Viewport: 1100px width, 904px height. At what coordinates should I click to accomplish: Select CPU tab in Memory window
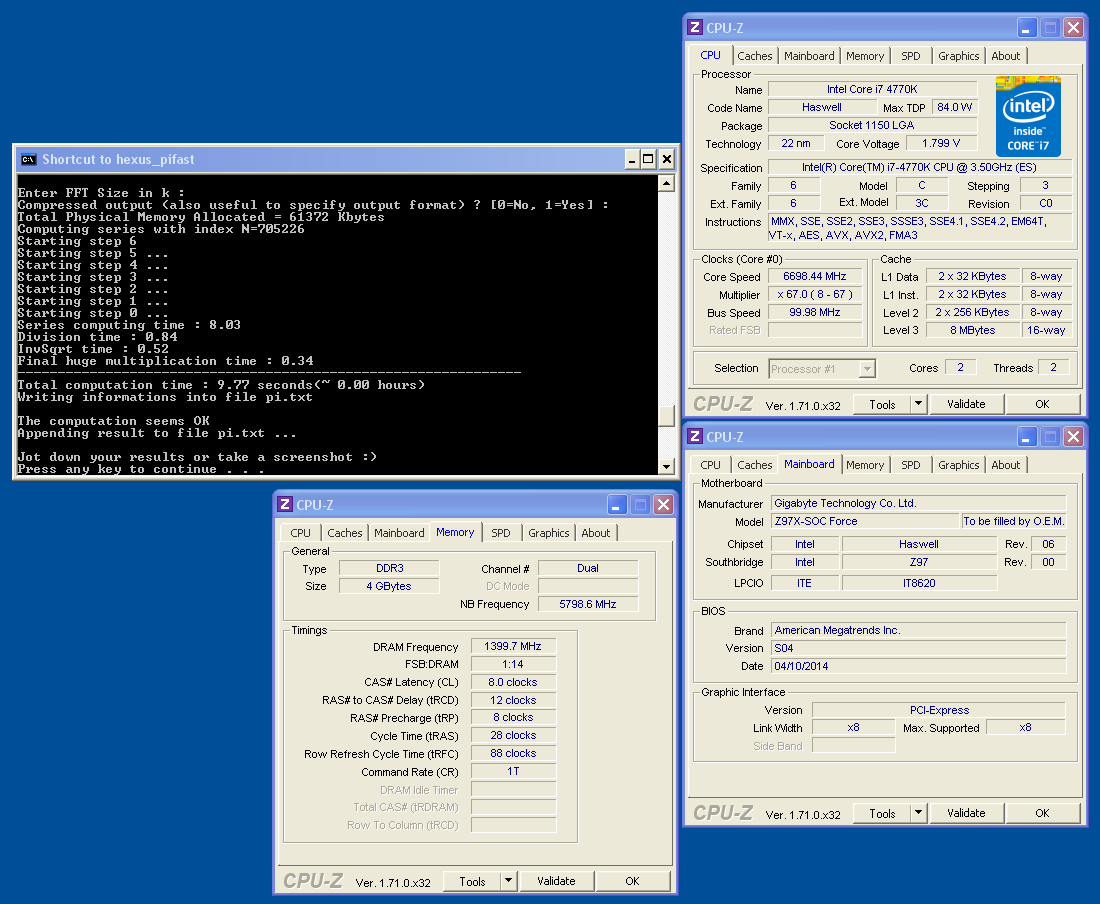(x=300, y=533)
